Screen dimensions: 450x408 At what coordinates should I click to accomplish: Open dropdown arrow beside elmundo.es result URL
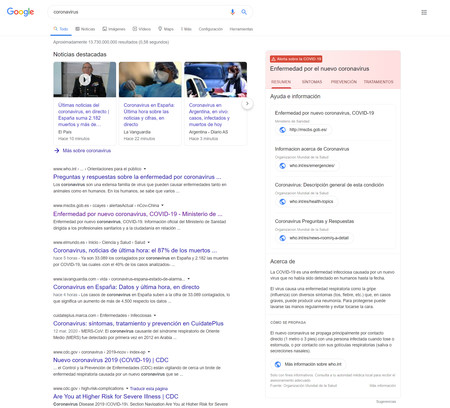[x=149, y=242]
